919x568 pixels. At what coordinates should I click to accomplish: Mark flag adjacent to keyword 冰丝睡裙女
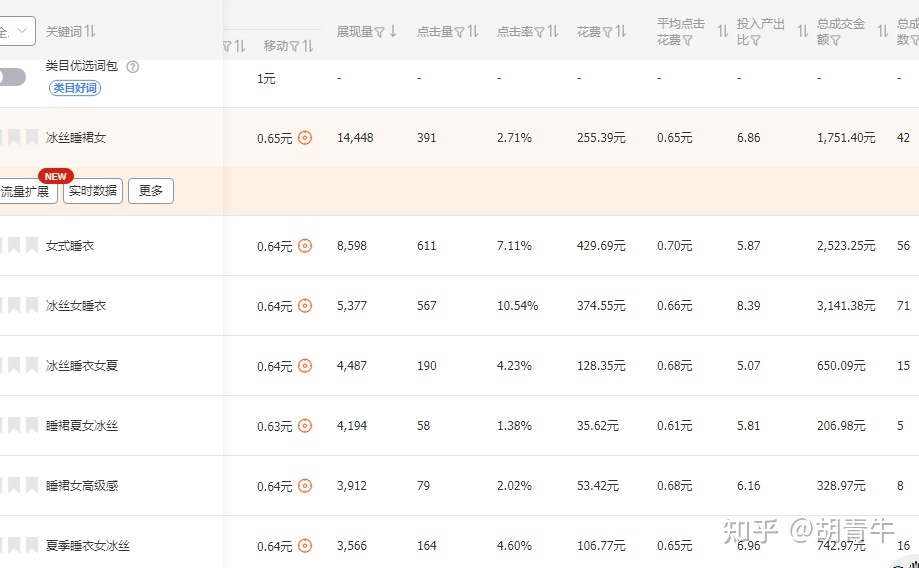tap(32, 138)
